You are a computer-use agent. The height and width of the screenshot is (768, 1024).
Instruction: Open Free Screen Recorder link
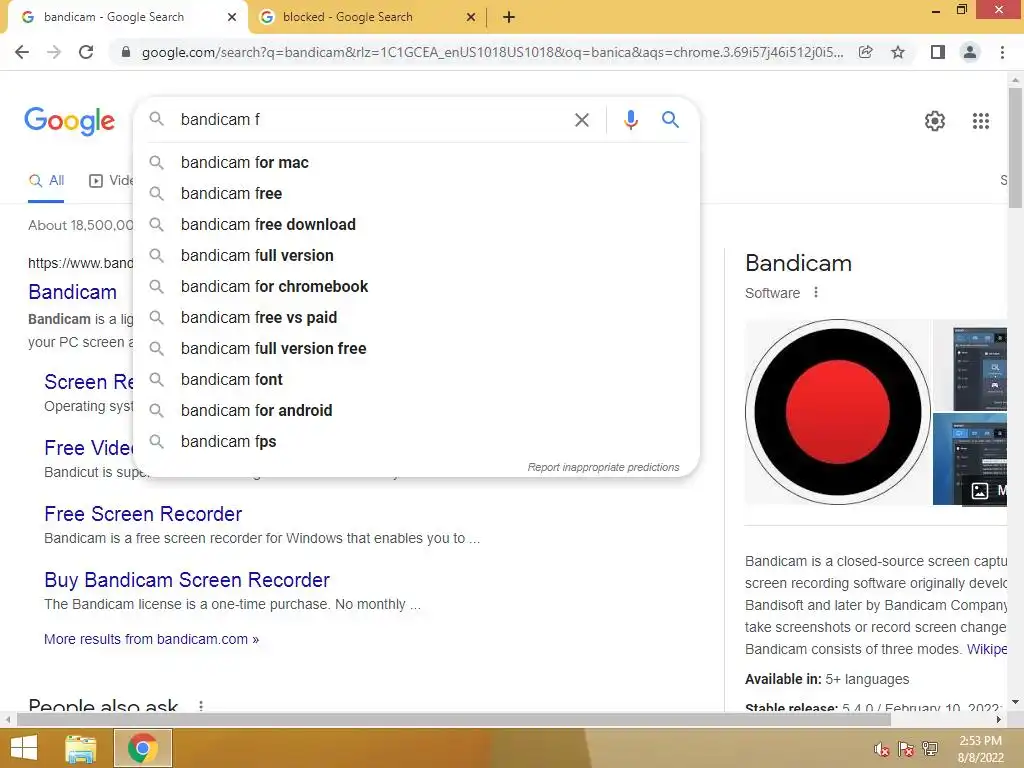point(143,514)
